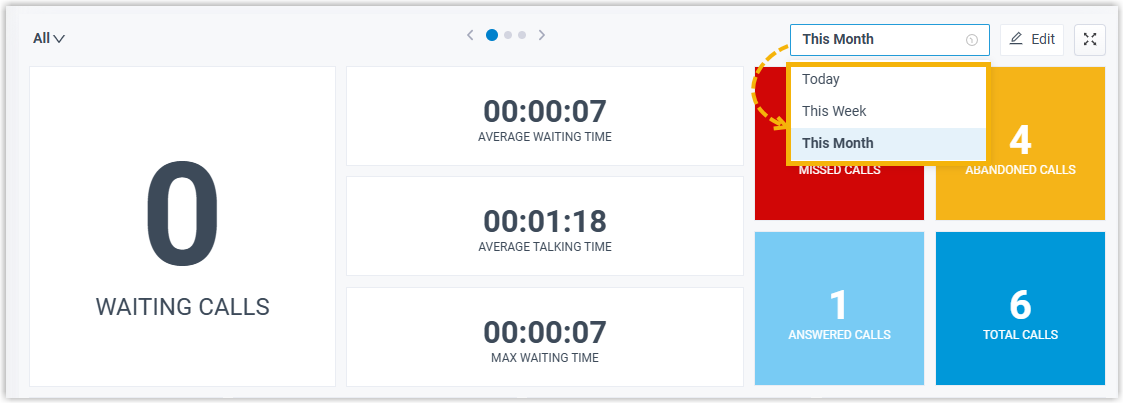Click the blue Total Calls tile

[x=1020, y=309]
